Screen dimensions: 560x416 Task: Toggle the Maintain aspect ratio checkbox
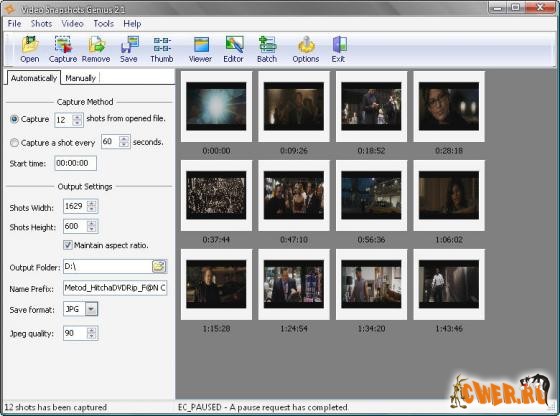pyautogui.click(x=68, y=245)
